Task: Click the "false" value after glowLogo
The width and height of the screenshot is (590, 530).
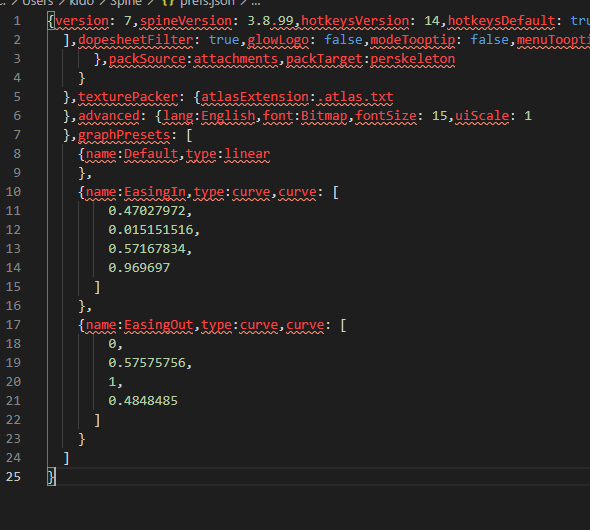Action: tap(344, 39)
